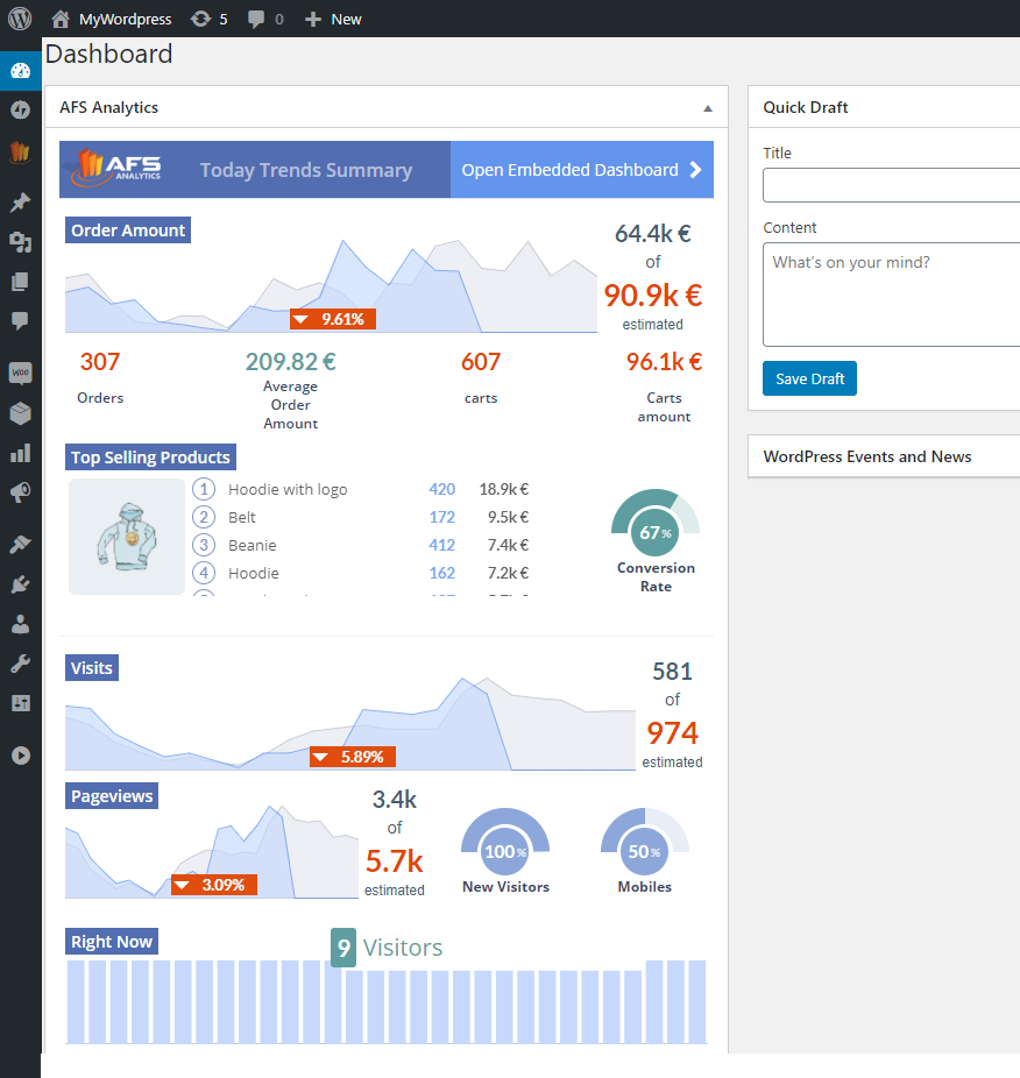
Task: Select the Products box icon in the sidebar
Action: coord(20,413)
